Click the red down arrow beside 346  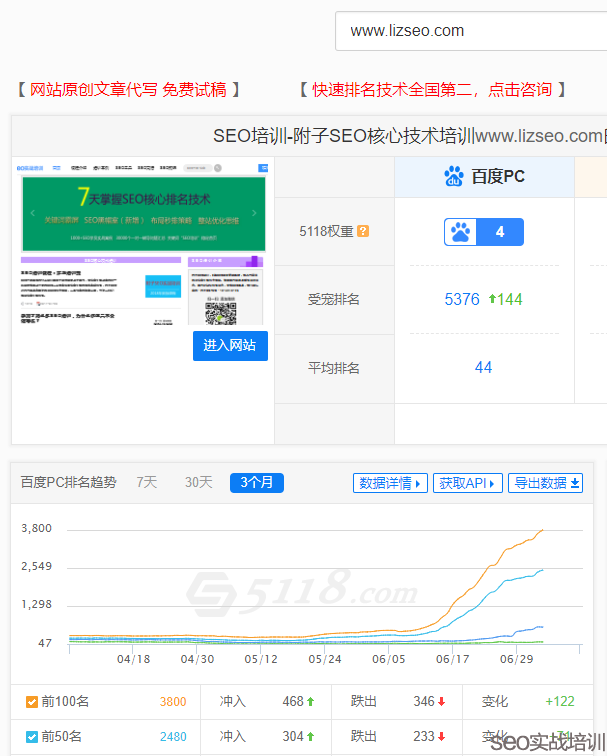[x=441, y=702]
